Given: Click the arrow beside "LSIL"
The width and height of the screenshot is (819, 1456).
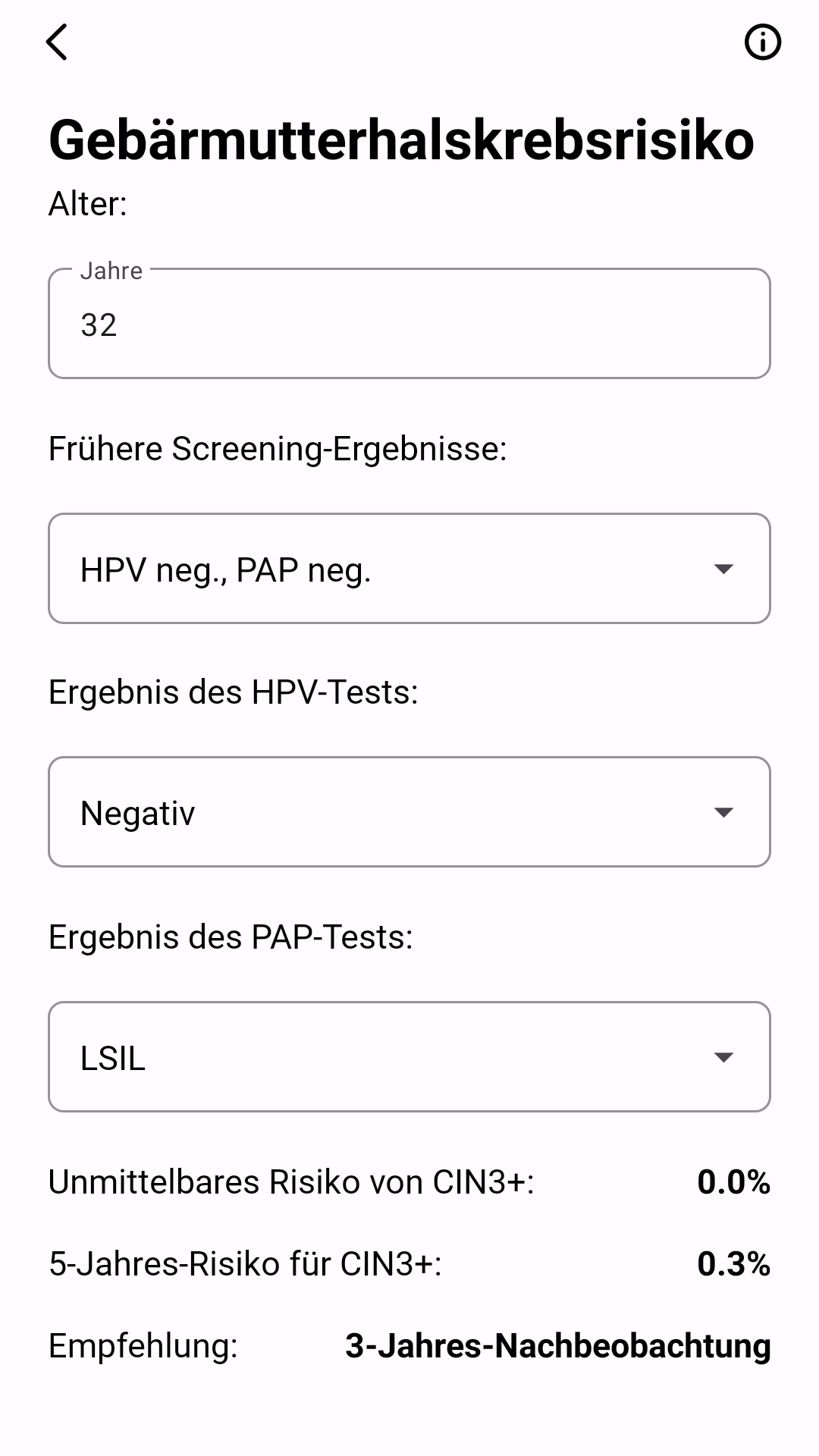Looking at the screenshot, I should (723, 1057).
